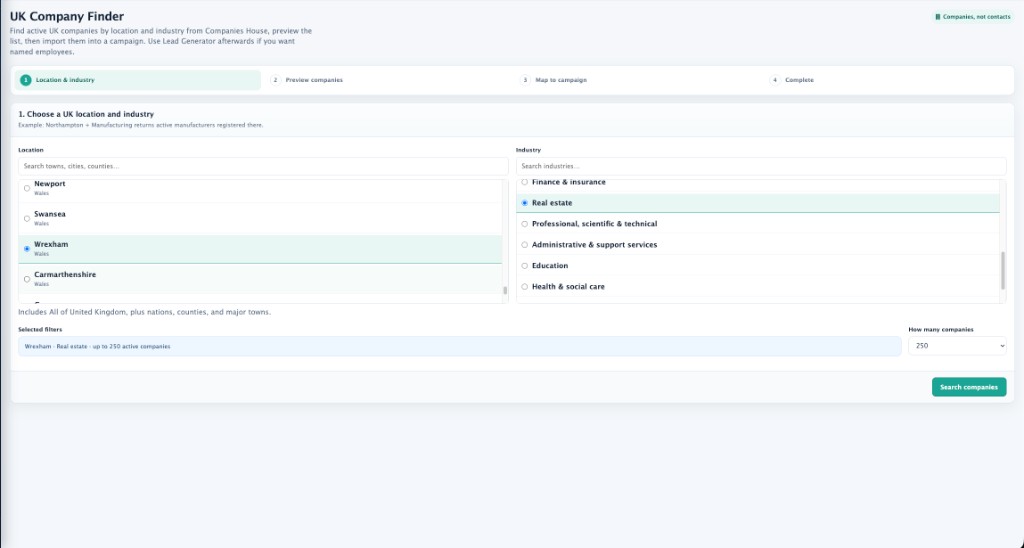Open the How many companies dropdown
The height and width of the screenshot is (548, 1024).
(x=957, y=346)
